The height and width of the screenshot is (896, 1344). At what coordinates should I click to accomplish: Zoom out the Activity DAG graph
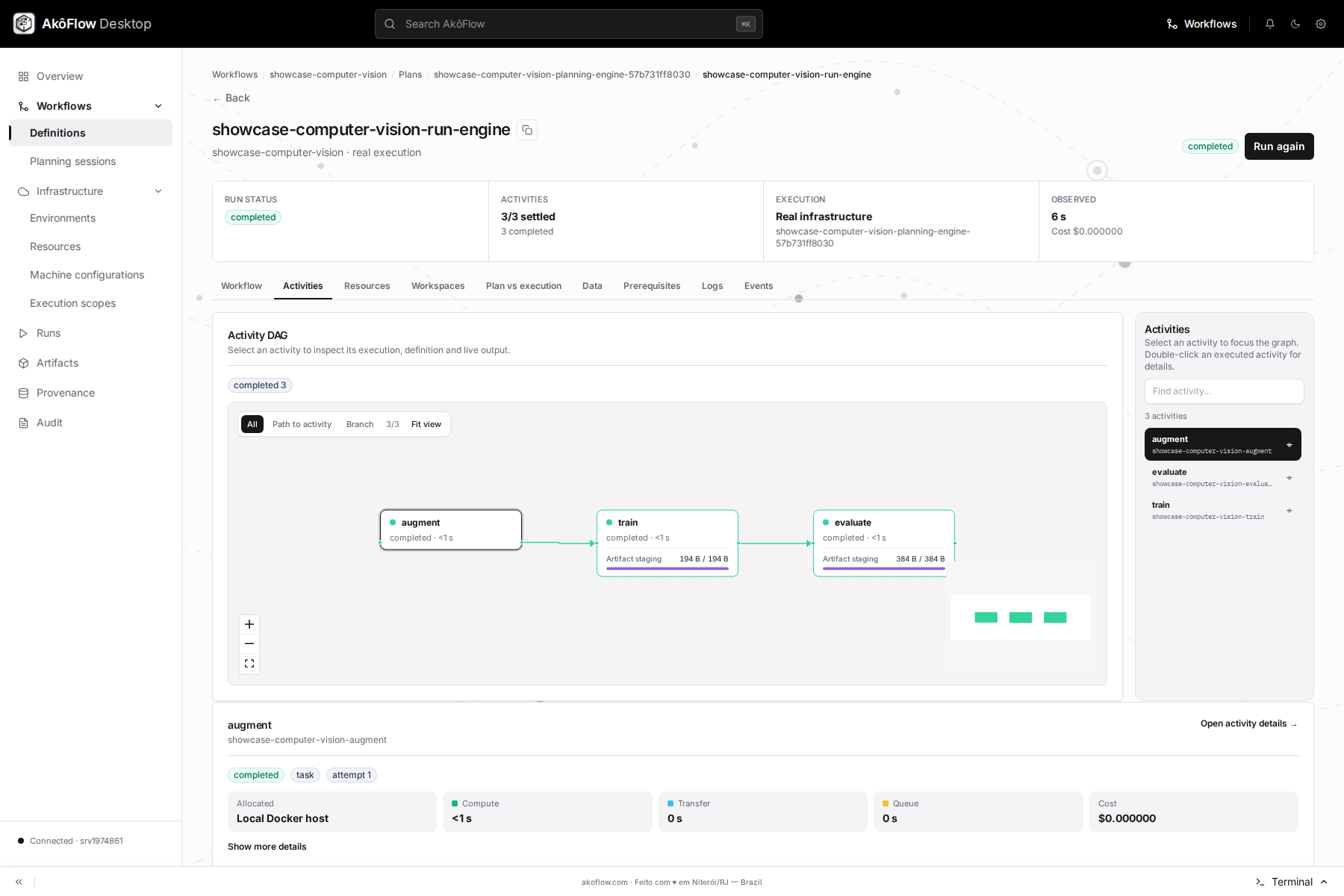pos(249,644)
